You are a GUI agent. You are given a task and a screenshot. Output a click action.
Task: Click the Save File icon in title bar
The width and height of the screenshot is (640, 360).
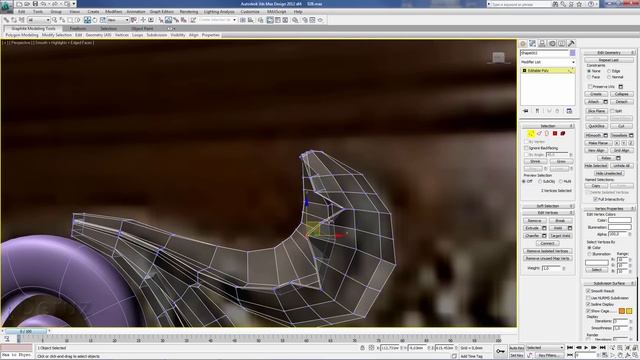point(35,4)
